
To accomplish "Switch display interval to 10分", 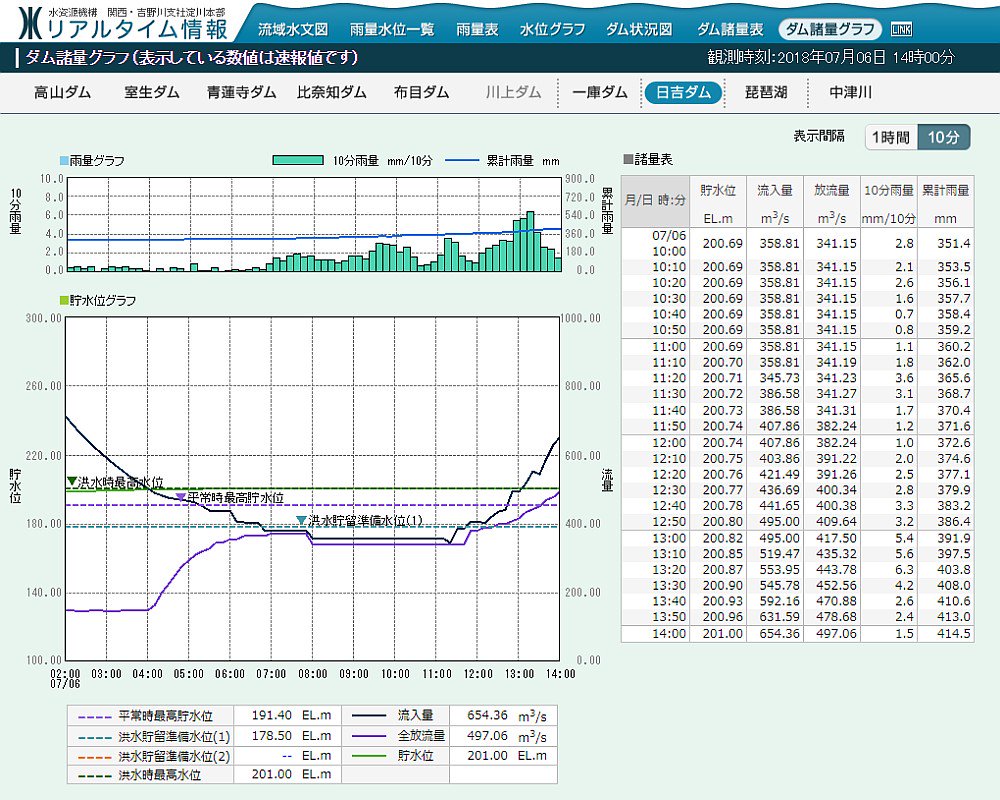I will point(944,137).
